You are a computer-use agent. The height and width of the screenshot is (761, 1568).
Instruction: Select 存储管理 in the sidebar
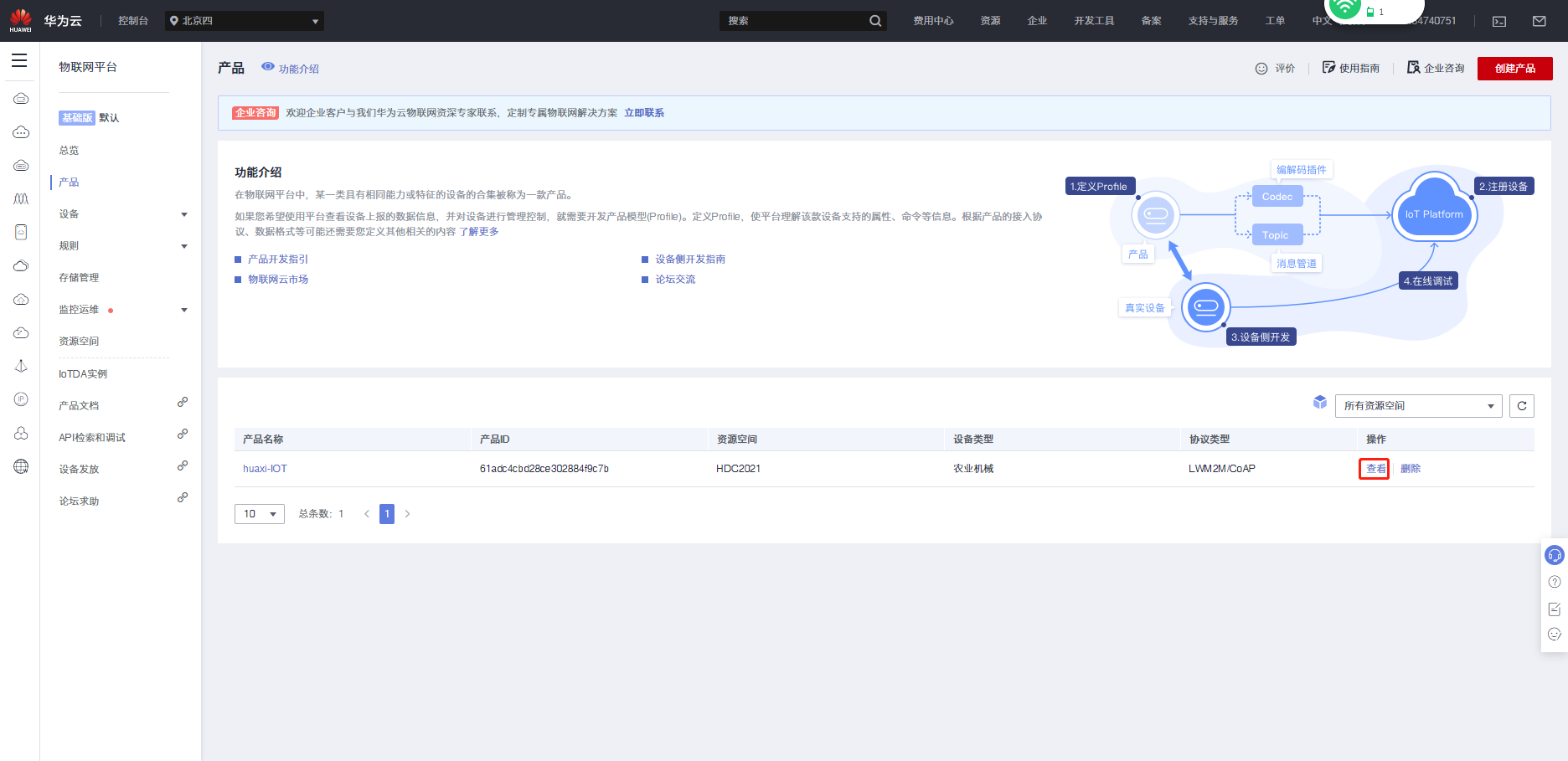pyautogui.click(x=79, y=278)
